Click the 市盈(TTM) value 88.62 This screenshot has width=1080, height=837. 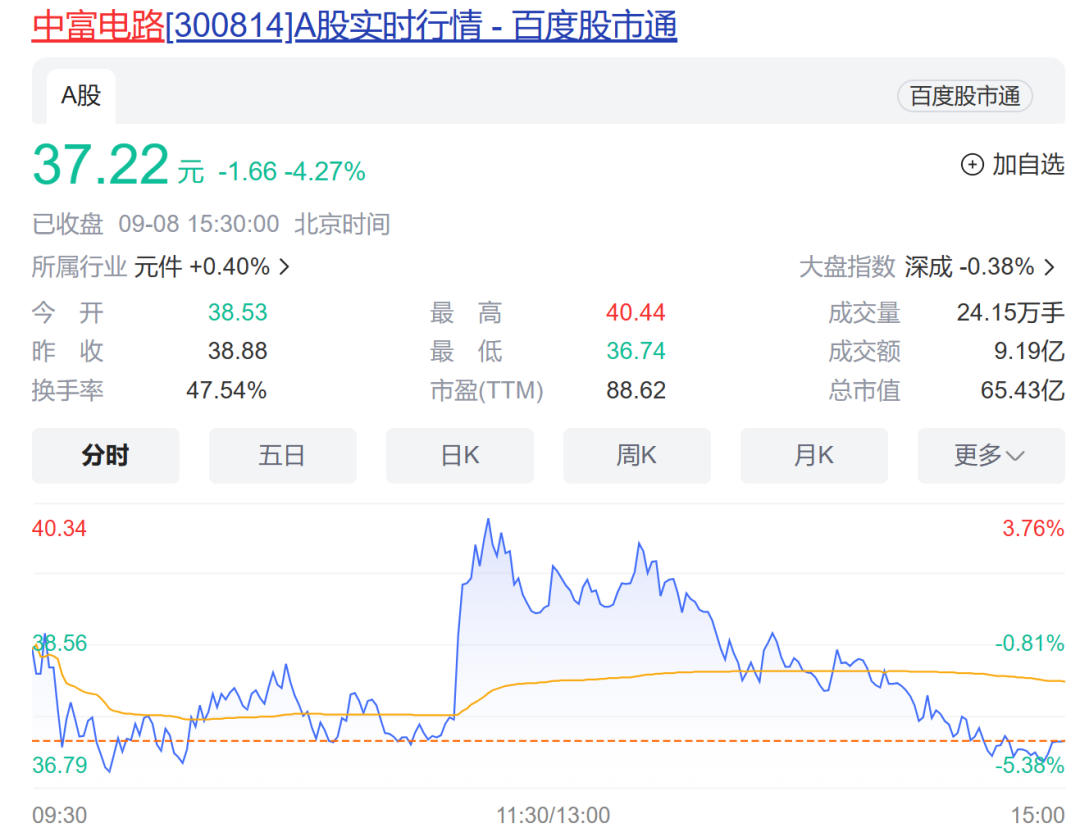point(636,391)
